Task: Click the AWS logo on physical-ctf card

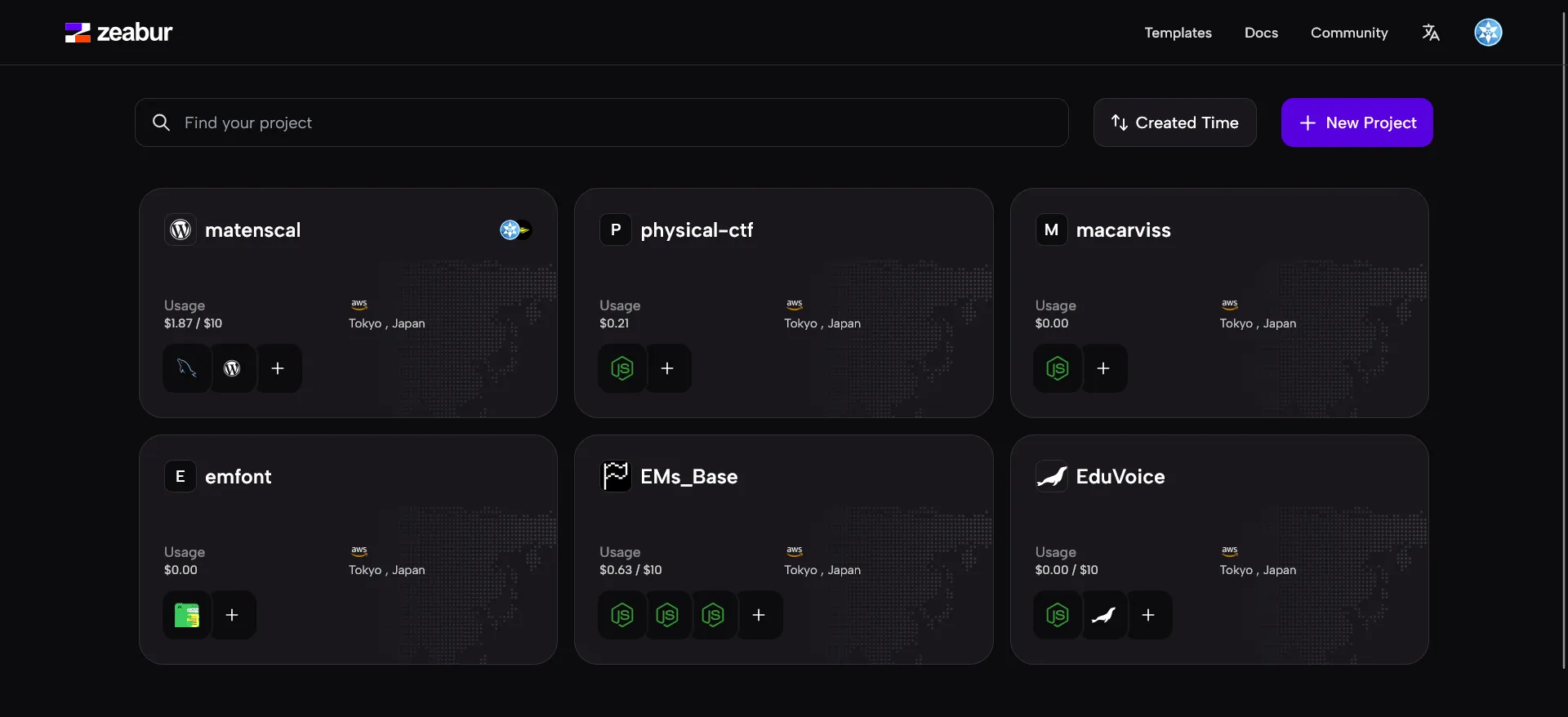Action: (795, 304)
